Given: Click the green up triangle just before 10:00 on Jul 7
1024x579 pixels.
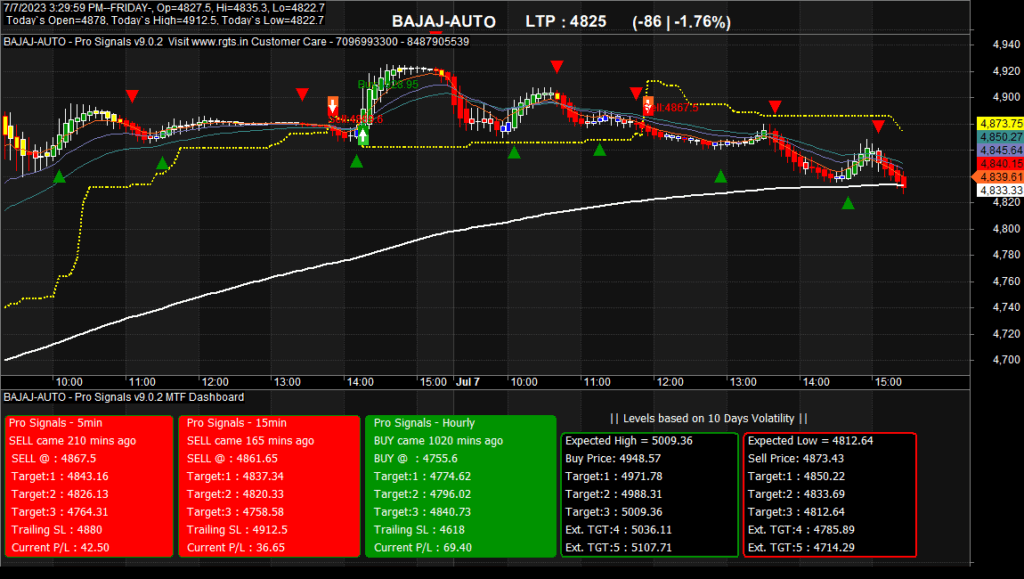Looking at the screenshot, I should point(514,152).
